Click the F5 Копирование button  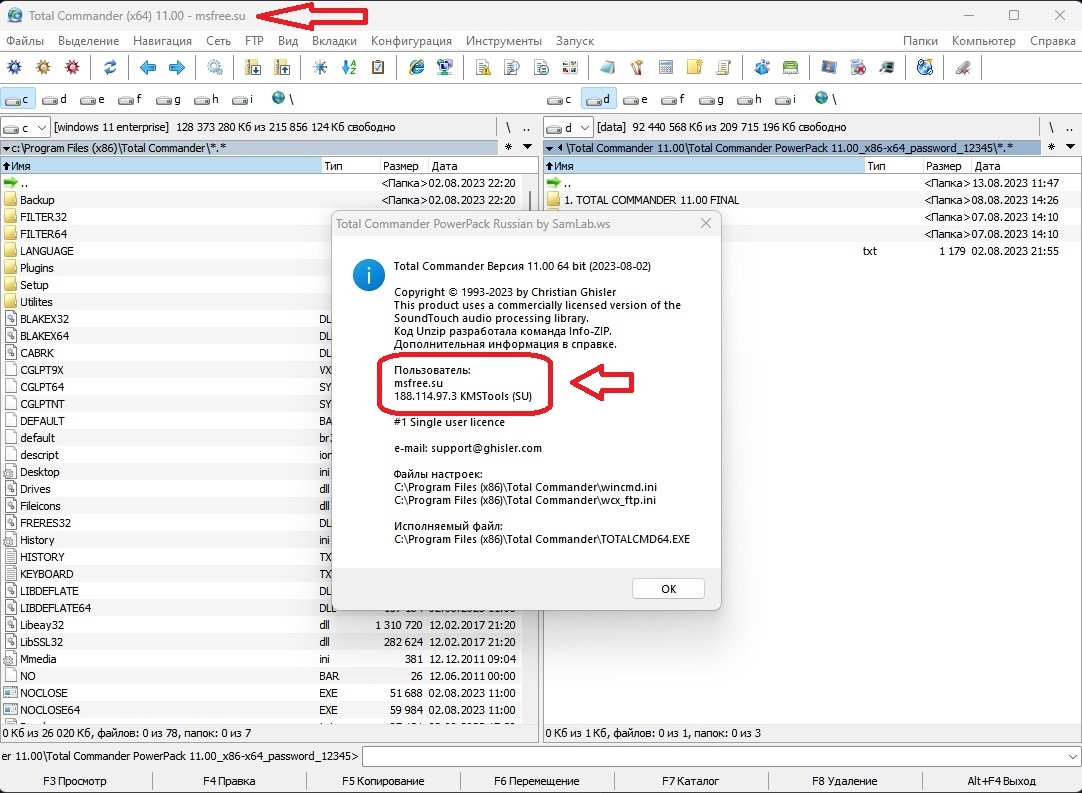[383, 781]
